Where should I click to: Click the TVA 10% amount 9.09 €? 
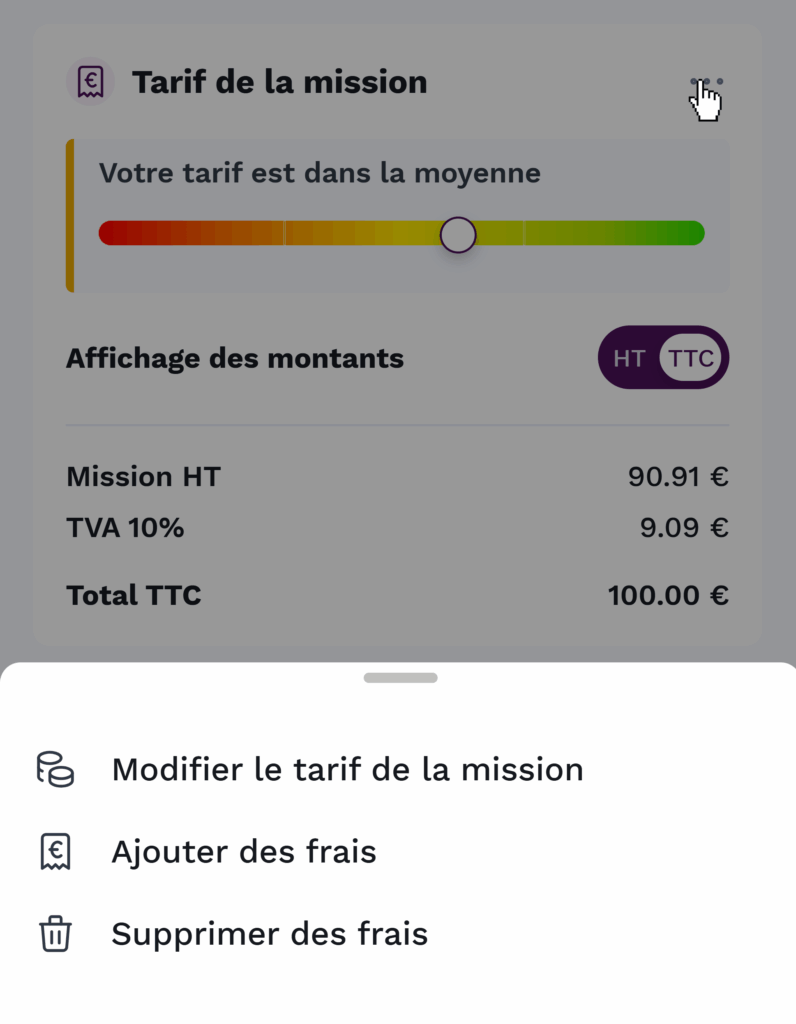[x=683, y=527]
